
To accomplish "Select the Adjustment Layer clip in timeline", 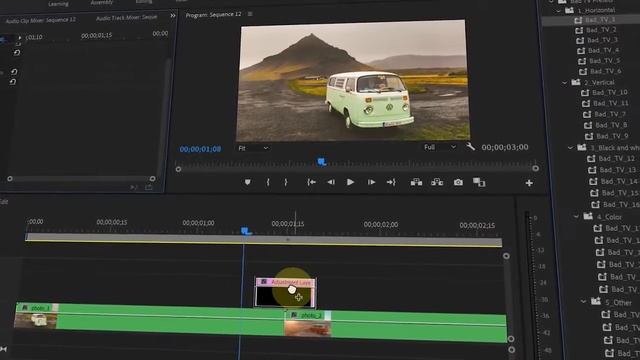I will click(x=285, y=292).
